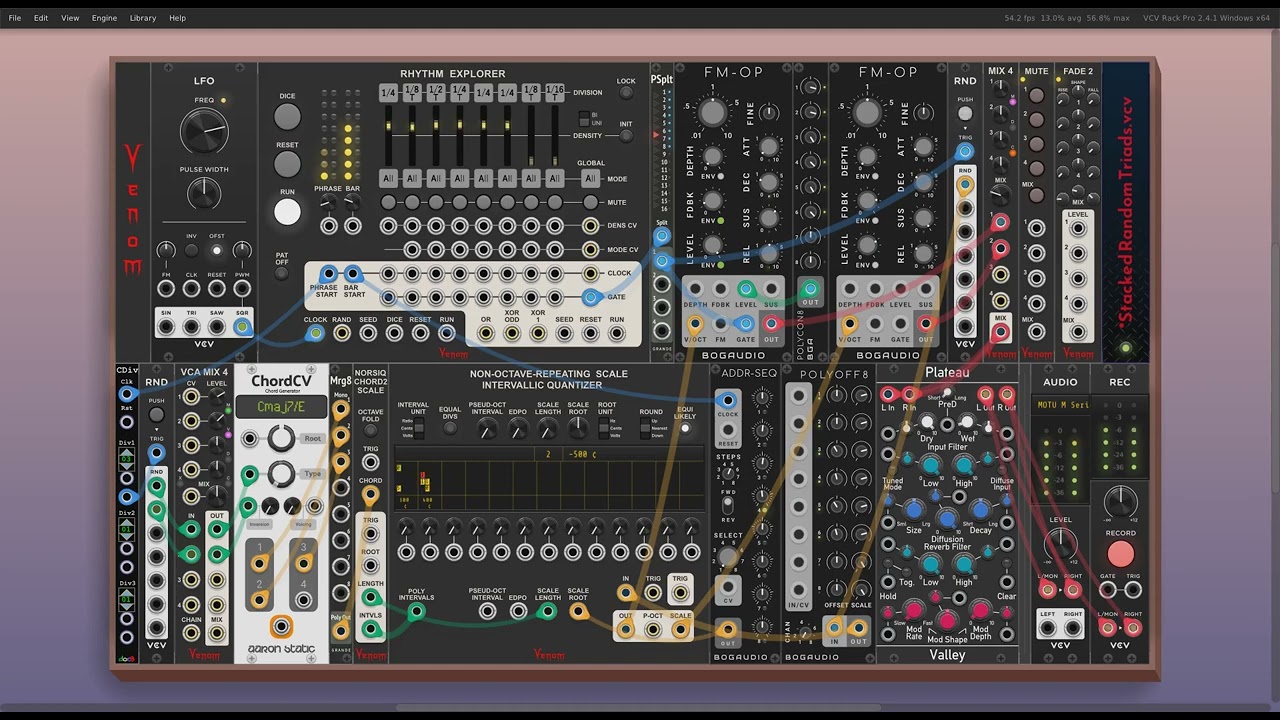
Task: Click the LFO PULSE WIDTH knob
Action: pyautogui.click(x=204, y=193)
